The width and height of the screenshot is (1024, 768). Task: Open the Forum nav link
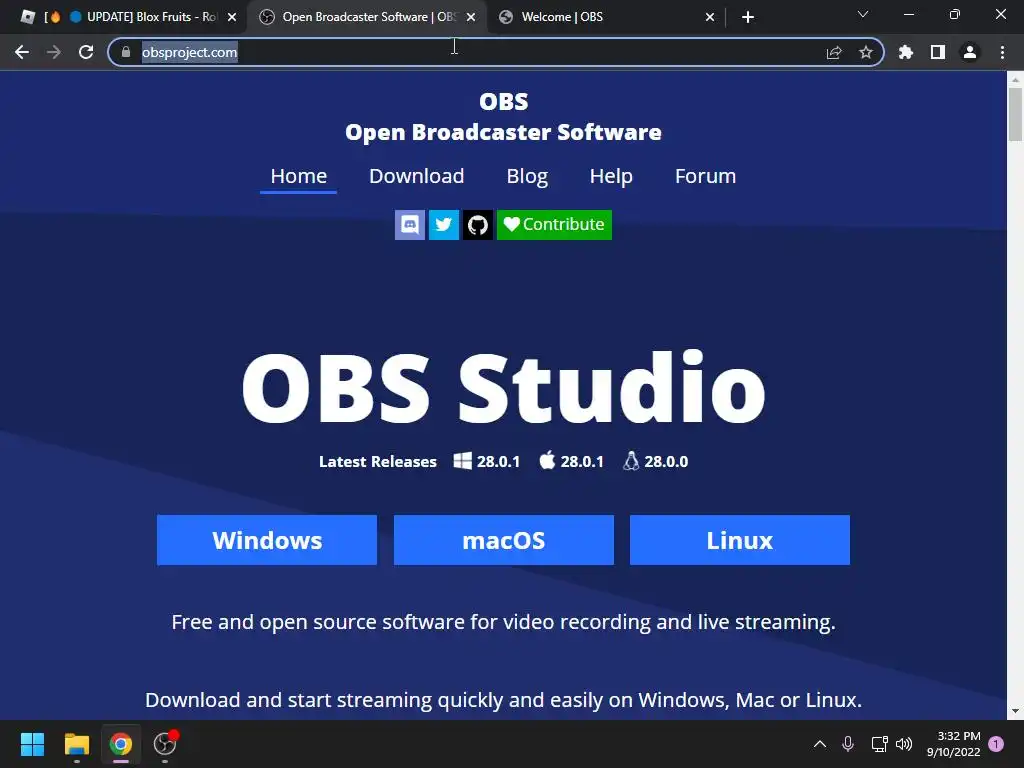[705, 176]
